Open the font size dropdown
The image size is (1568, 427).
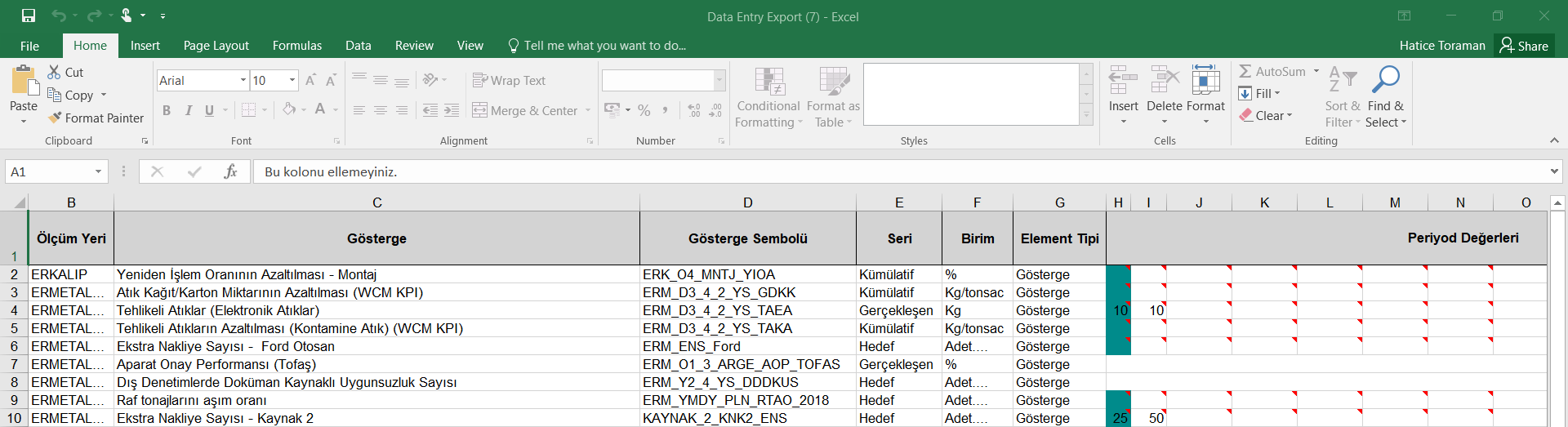[292, 80]
